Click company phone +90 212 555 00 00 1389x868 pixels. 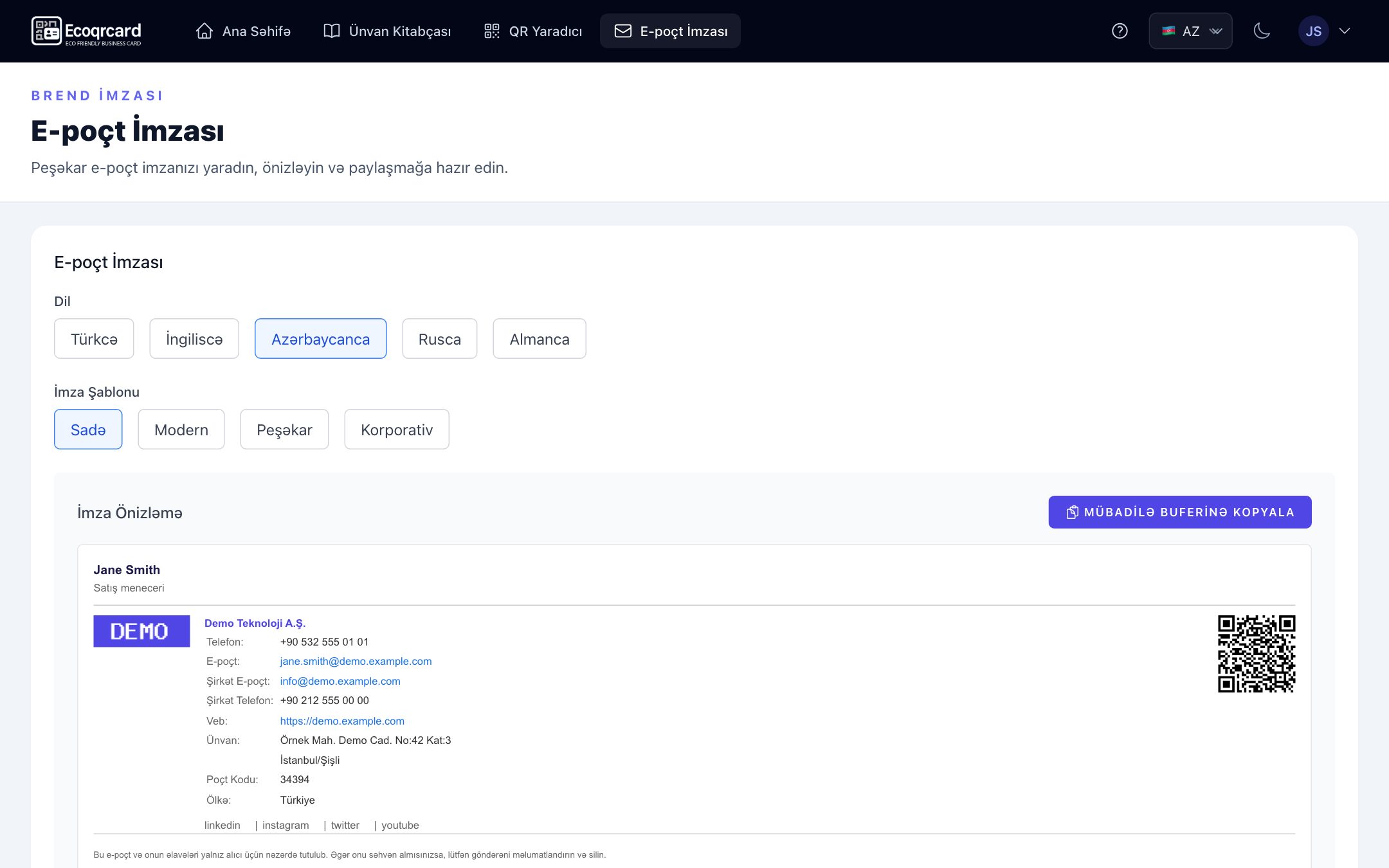(x=325, y=701)
